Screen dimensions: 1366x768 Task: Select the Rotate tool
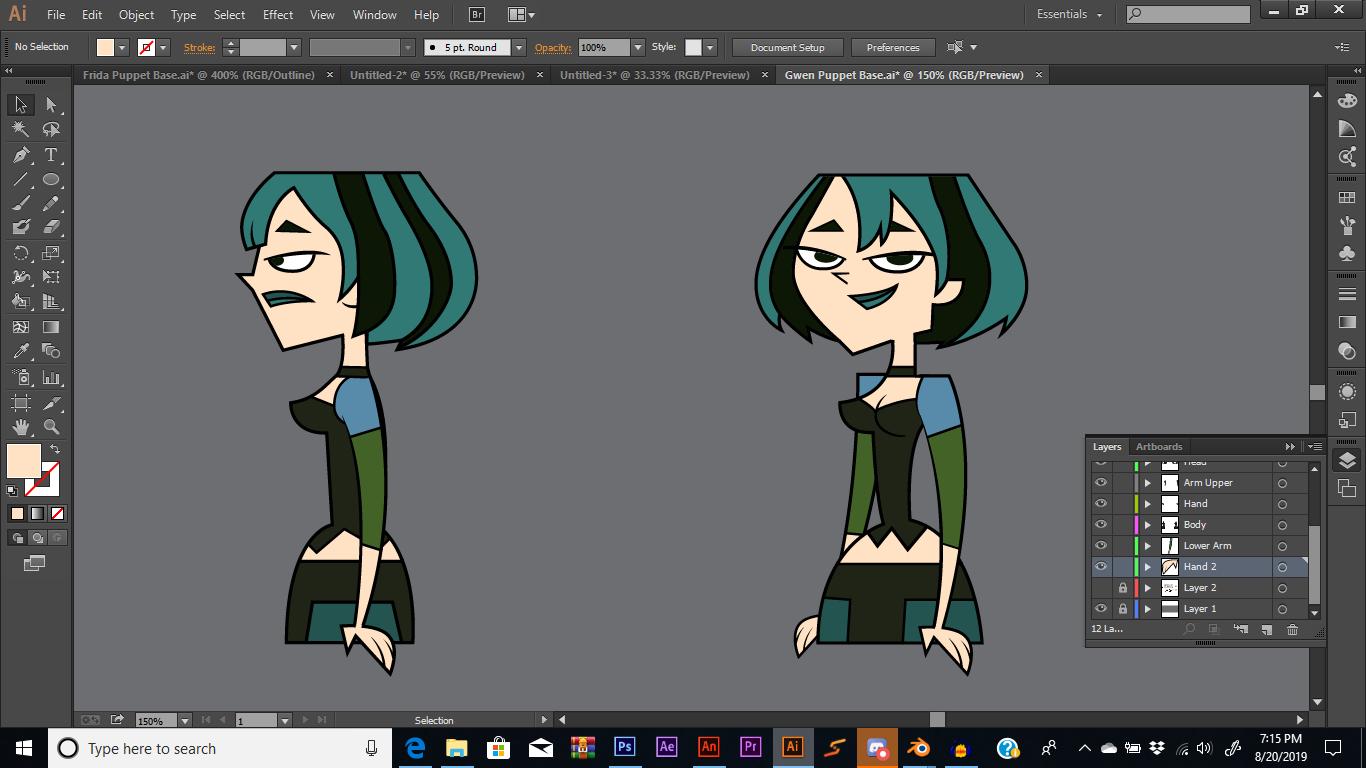point(21,253)
